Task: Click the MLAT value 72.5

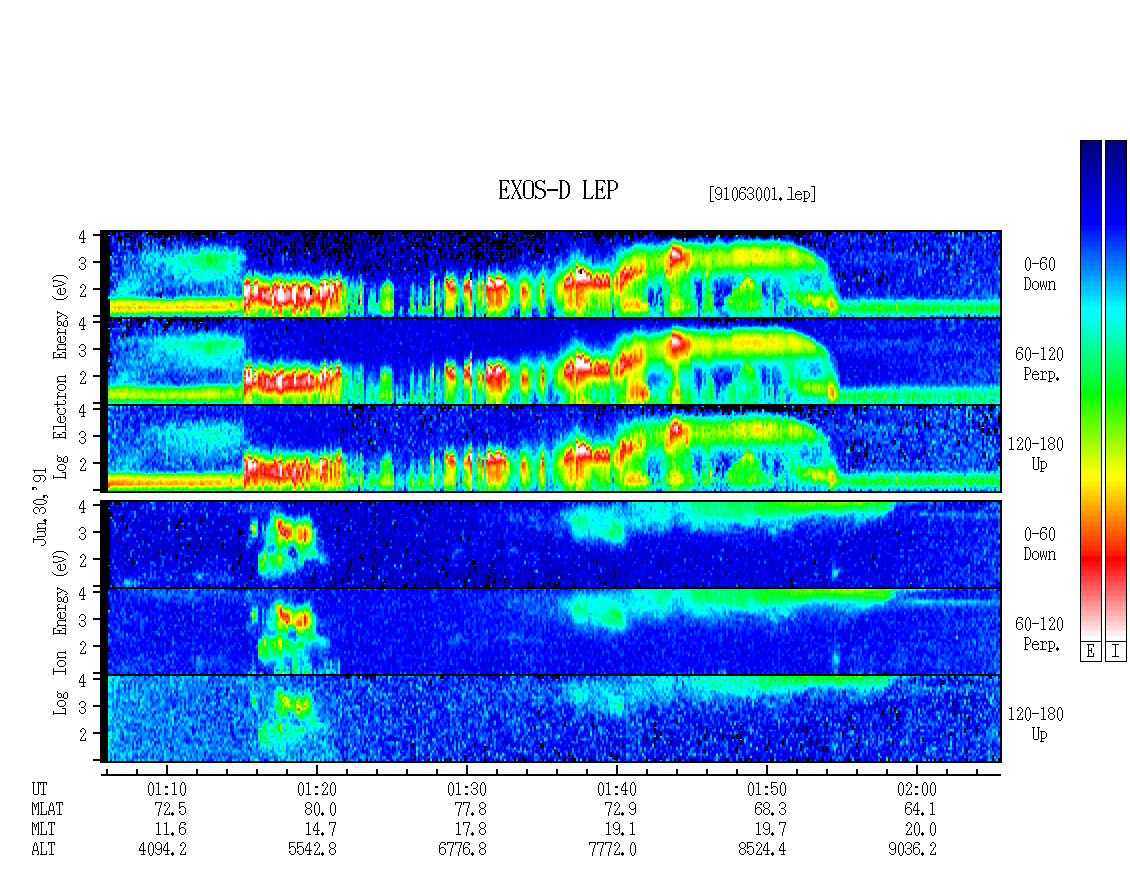Action: (x=170, y=809)
